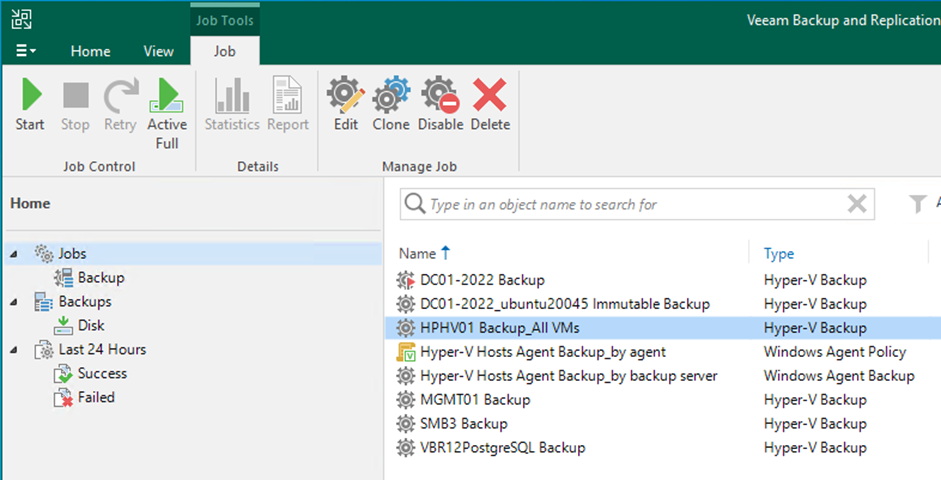Select Jobs in the tree
The height and width of the screenshot is (480, 941).
(72, 254)
